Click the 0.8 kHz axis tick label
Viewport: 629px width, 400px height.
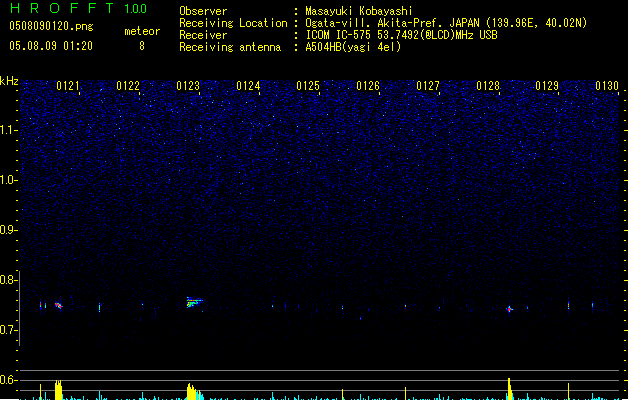click(x=9, y=280)
